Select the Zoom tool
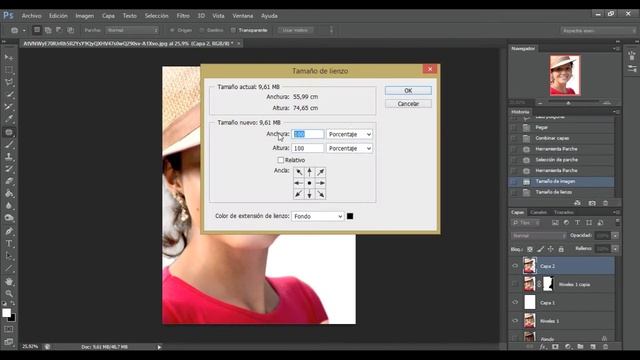The height and width of the screenshot is (360, 640). [x=9, y=293]
